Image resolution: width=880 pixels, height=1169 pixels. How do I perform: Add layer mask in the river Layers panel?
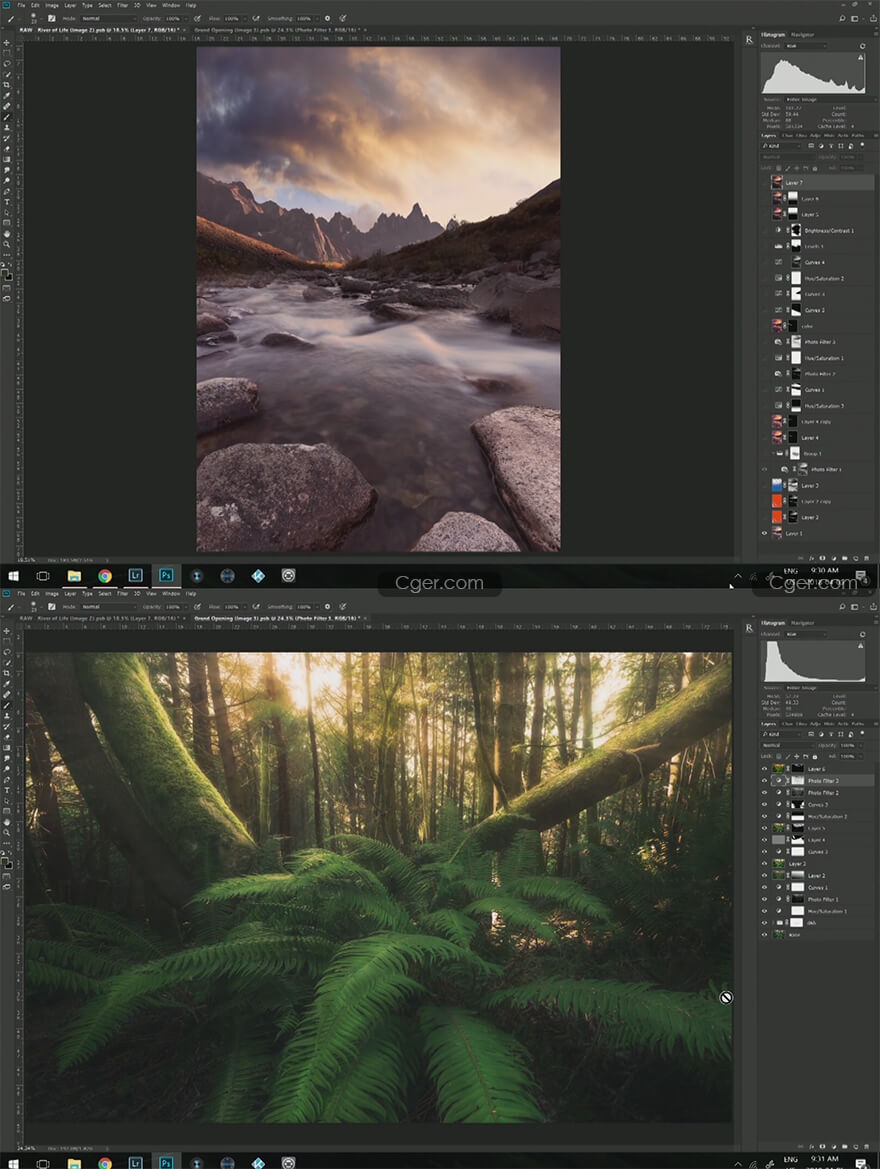pos(823,558)
